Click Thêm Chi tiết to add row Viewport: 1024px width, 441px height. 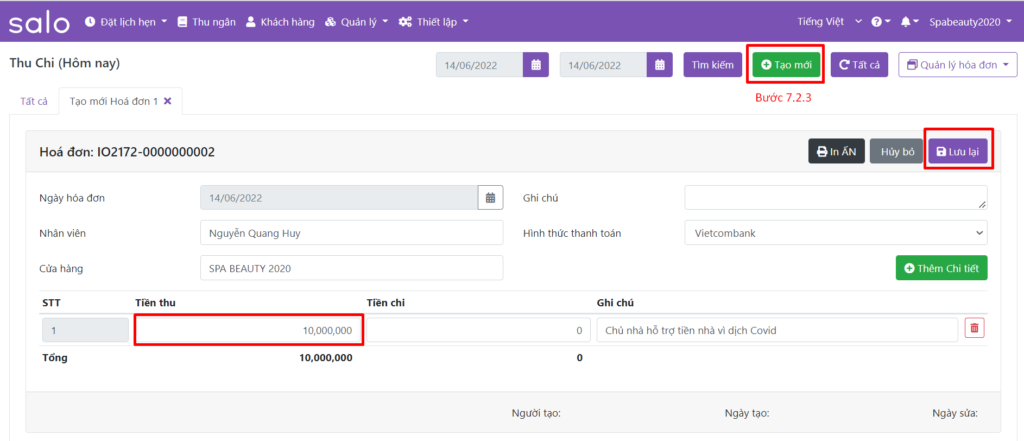(940, 268)
